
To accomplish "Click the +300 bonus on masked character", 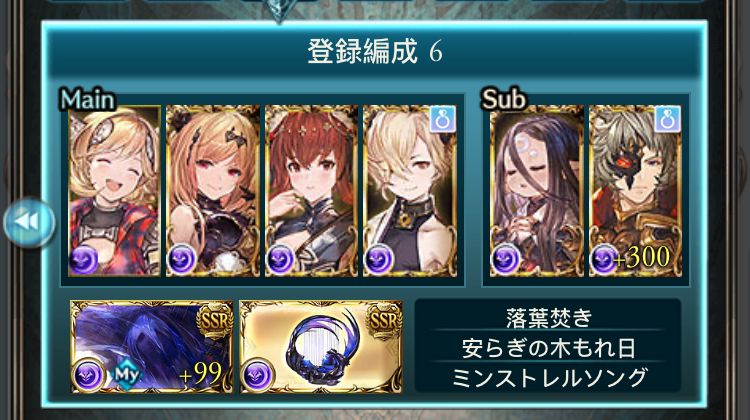I will point(642,258).
